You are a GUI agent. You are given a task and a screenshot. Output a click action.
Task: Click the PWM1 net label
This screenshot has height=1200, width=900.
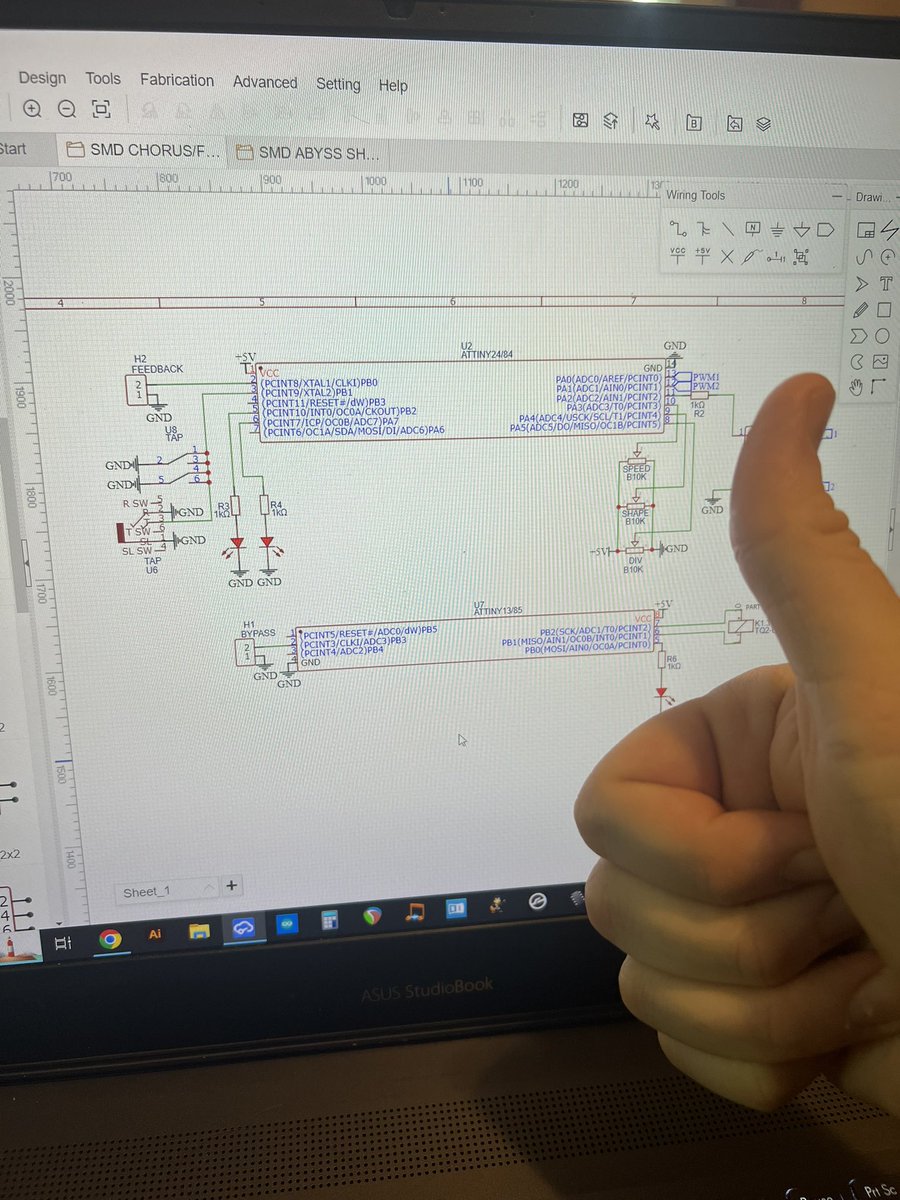click(706, 377)
